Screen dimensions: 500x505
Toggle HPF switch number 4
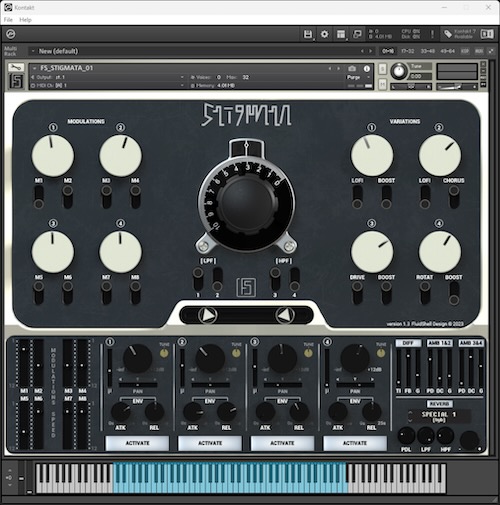pyautogui.click(x=294, y=279)
